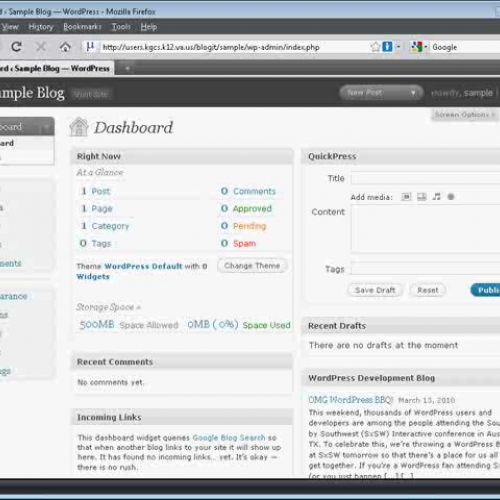
Task: Open dropdown arrow next to blue info icon
Action: (x=398, y=47)
